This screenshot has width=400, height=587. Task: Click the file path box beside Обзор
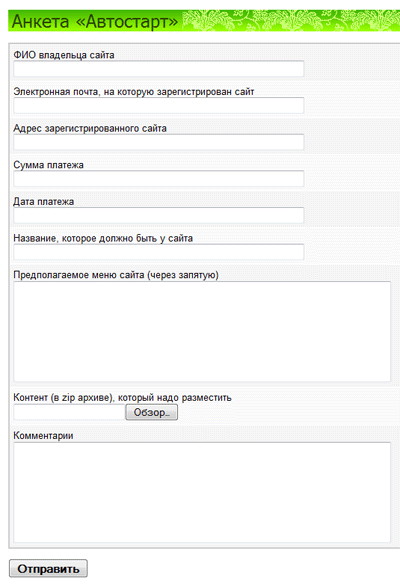tap(69, 413)
